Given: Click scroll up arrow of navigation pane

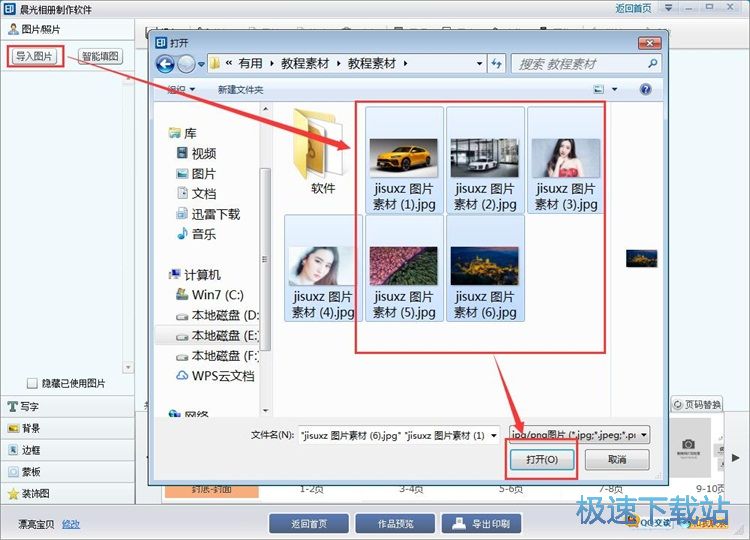Looking at the screenshot, I should click(x=265, y=110).
